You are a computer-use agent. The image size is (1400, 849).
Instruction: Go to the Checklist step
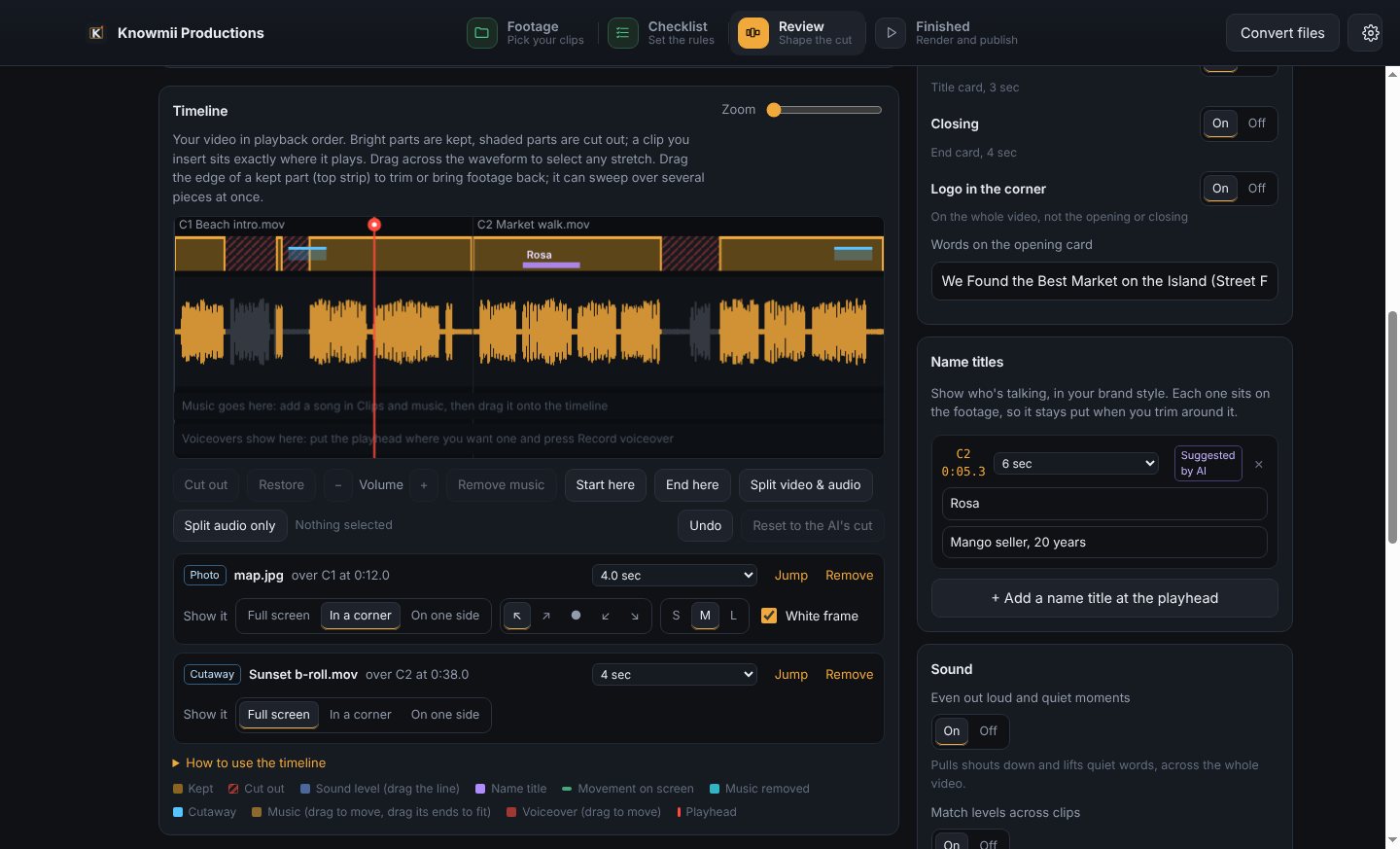pyautogui.click(x=662, y=33)
